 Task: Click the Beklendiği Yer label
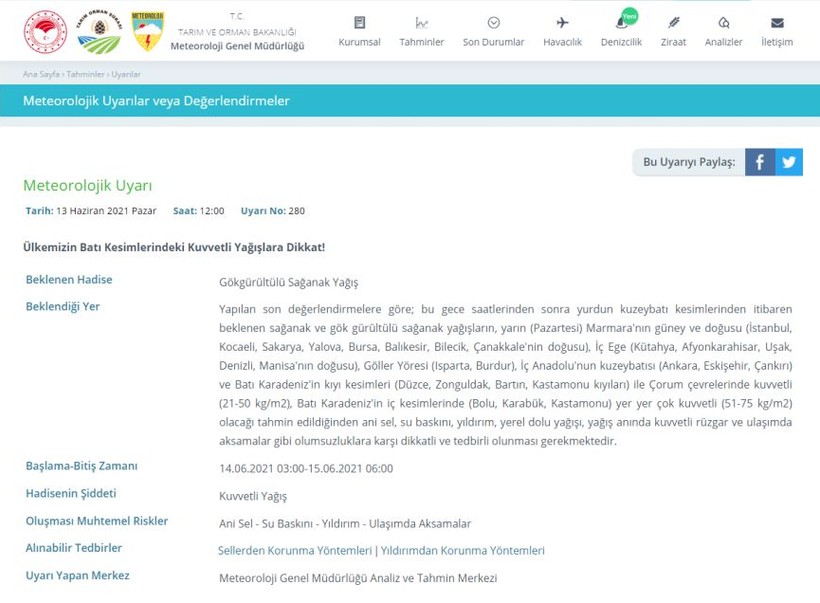click(x=62, y=306)
